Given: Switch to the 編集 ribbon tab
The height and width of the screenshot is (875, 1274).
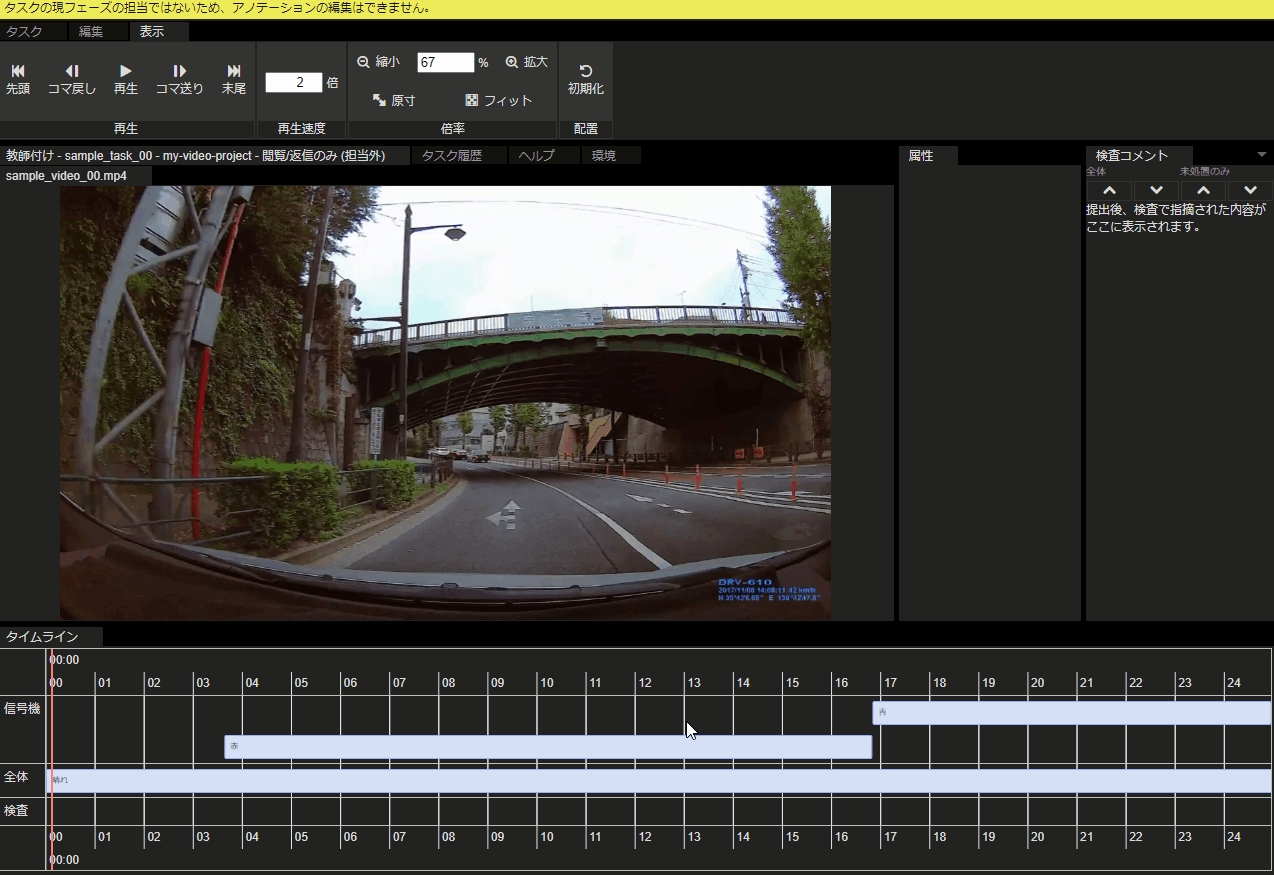Looking at the screenshot, I should [91, 31].
